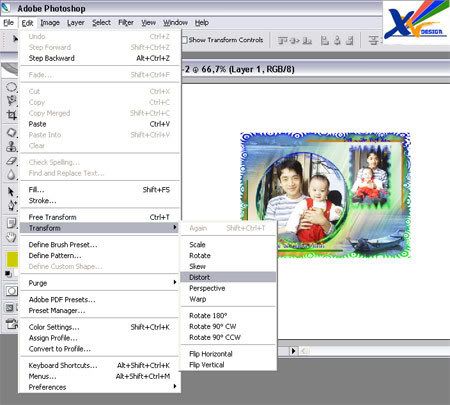Click Align top edges icon
The width and height of the screenshot is (450, 405).
(x=282, y=40)
